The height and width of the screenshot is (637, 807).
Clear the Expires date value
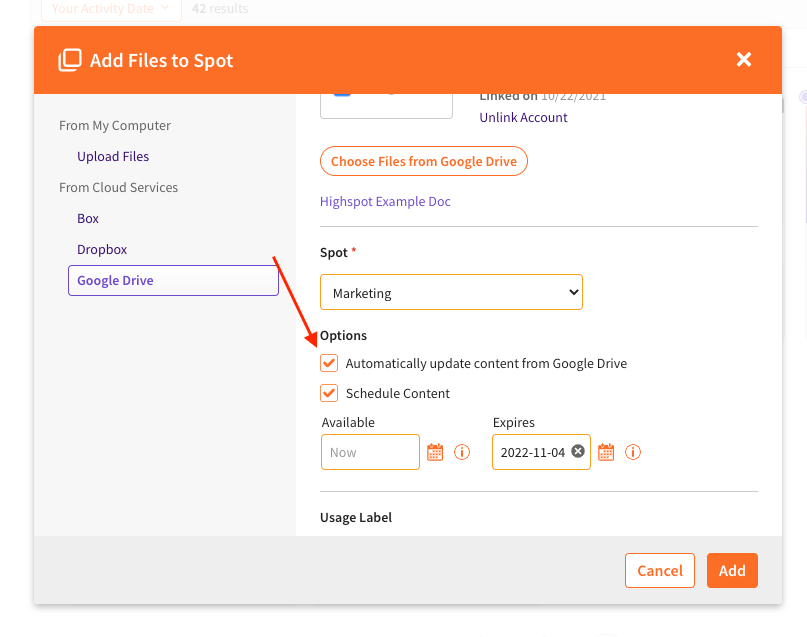tap(578, 452)
